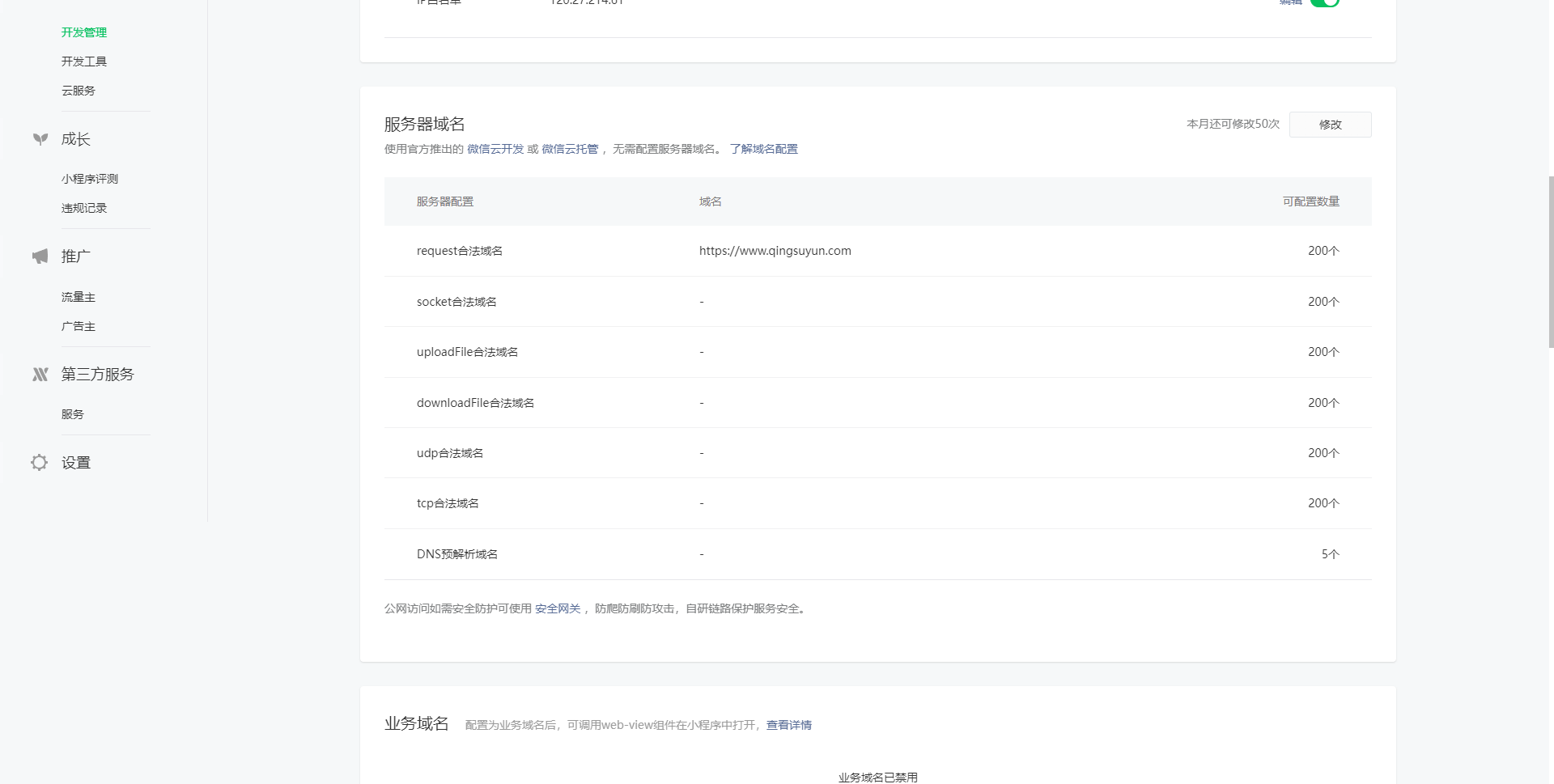Open the 微信云开发 link
The width and height of the screenshot is (1554, 784).
tap(495, 149)
